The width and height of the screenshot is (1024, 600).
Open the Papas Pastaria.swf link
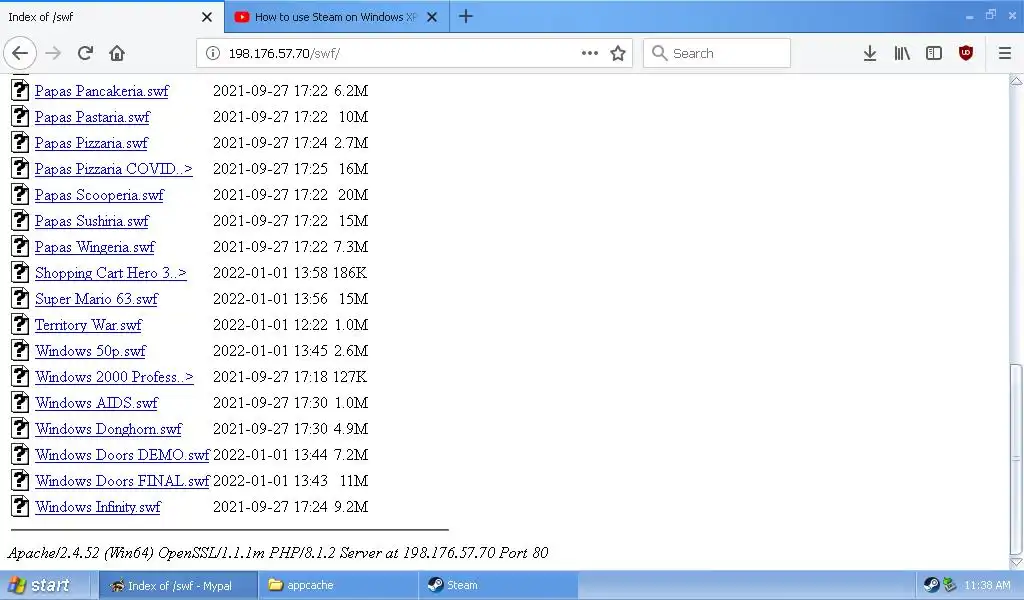click(92, 118)
